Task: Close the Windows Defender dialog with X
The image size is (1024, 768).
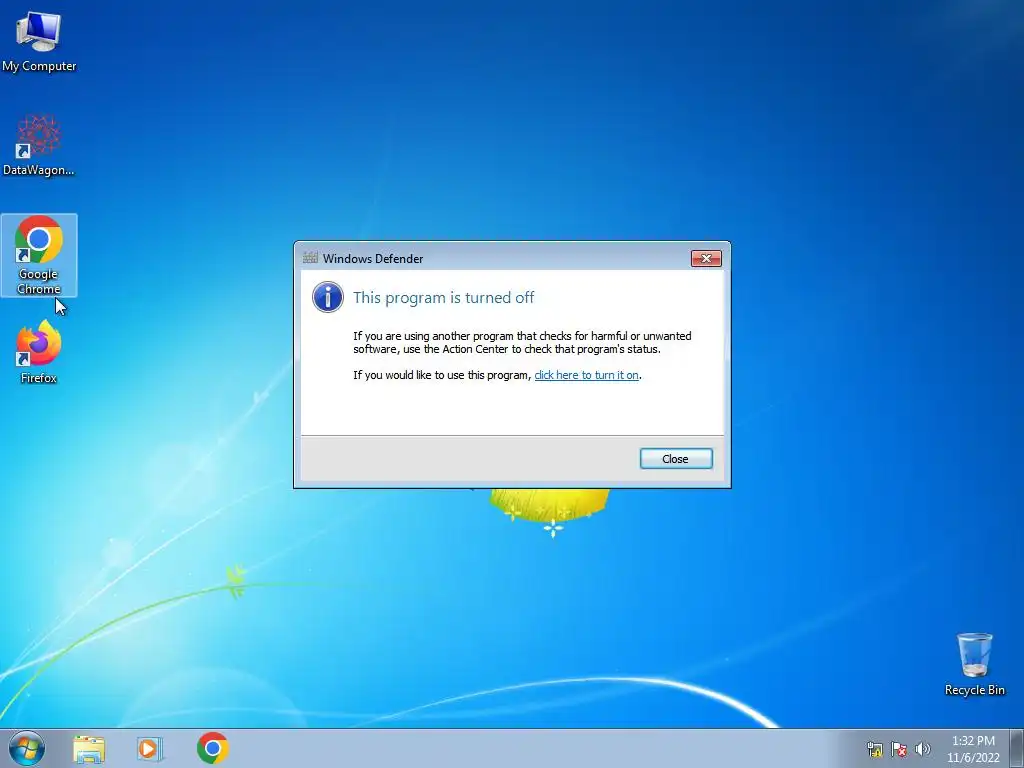Action: tap(706, 259)
